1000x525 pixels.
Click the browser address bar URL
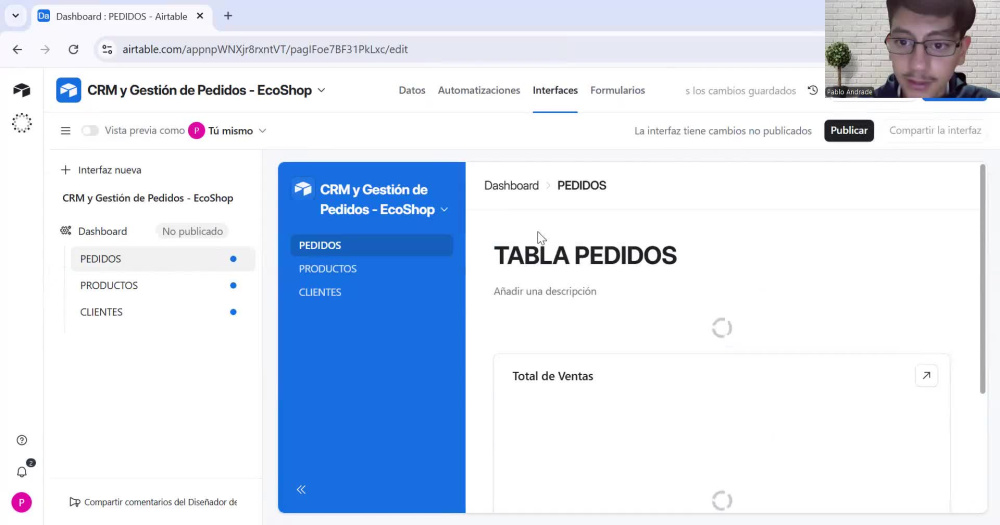(265, 49)
